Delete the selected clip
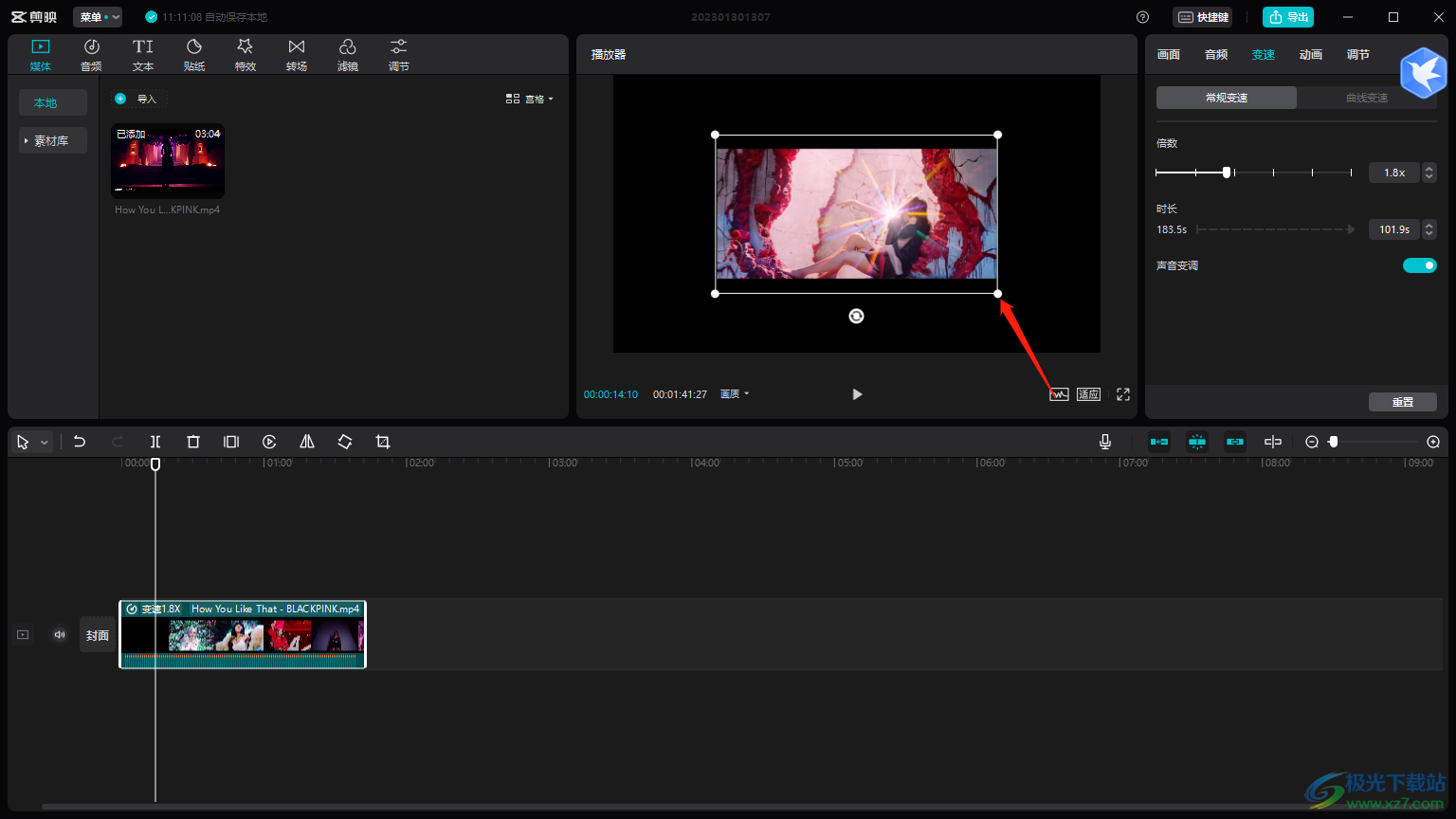1456x819 pixels. pos(193,442)
